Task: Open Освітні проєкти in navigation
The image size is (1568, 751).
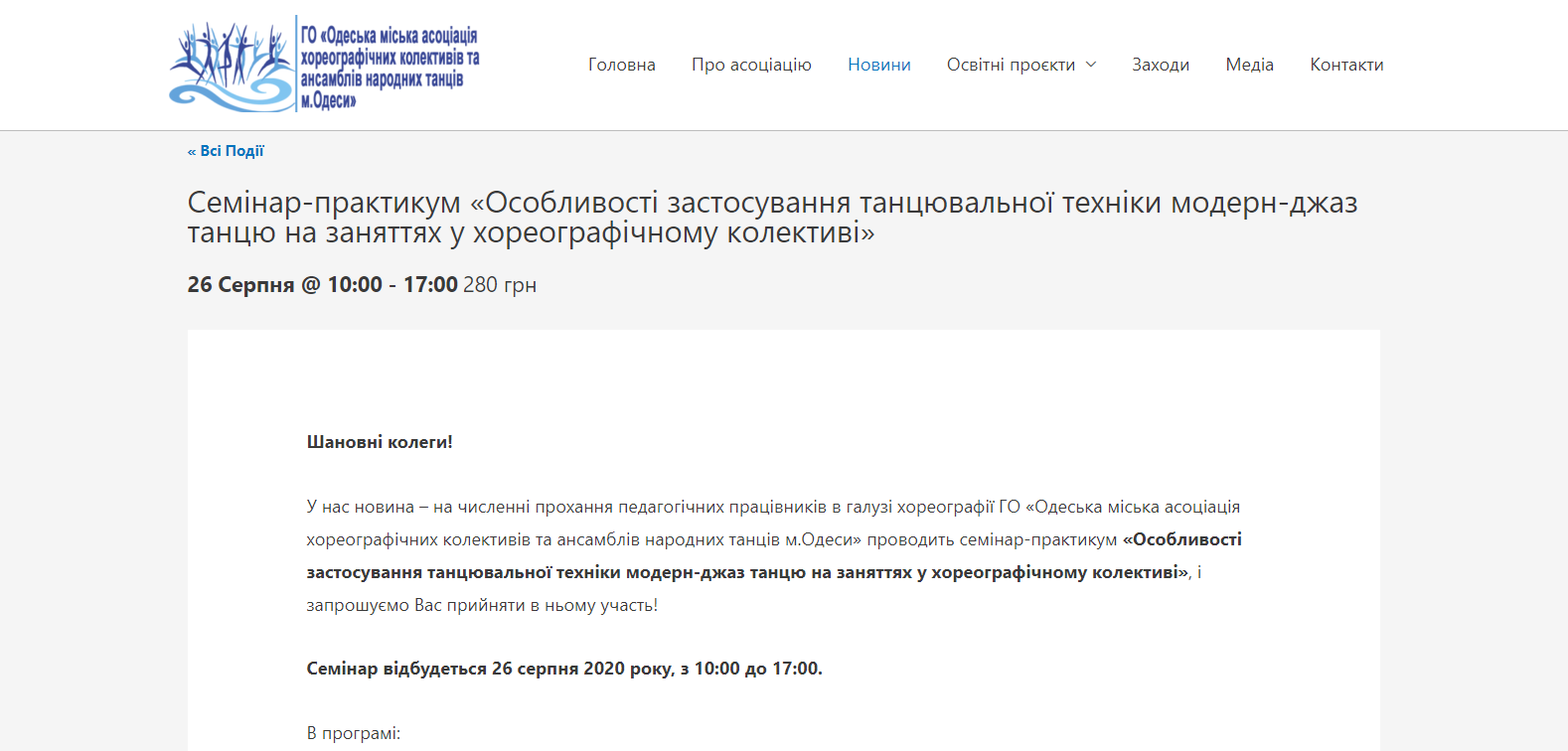Action: tap(1011, 65)
